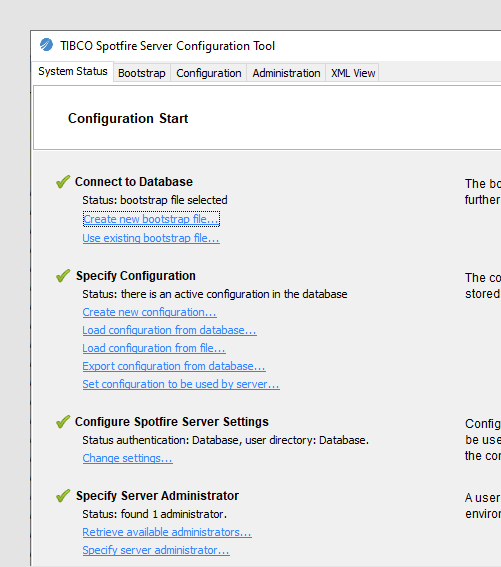Click status text bootstrap file selected
501x567 pixels.
click(x=155, y=200)
